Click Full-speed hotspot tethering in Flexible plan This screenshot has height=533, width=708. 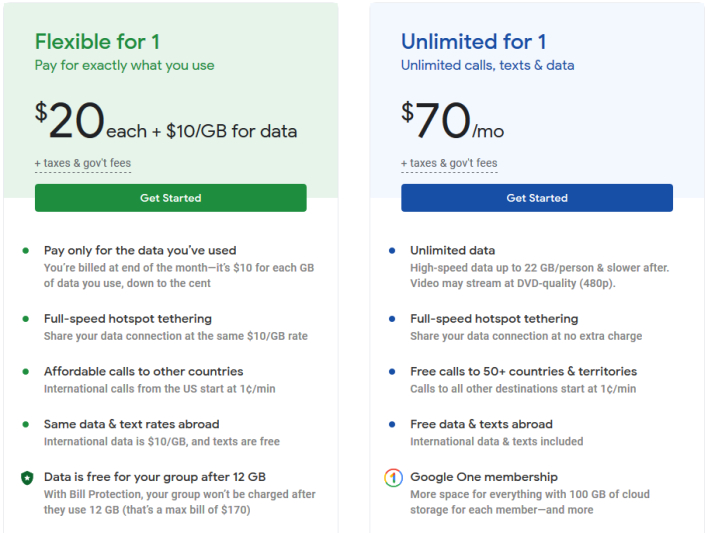(x=128, y=319)
